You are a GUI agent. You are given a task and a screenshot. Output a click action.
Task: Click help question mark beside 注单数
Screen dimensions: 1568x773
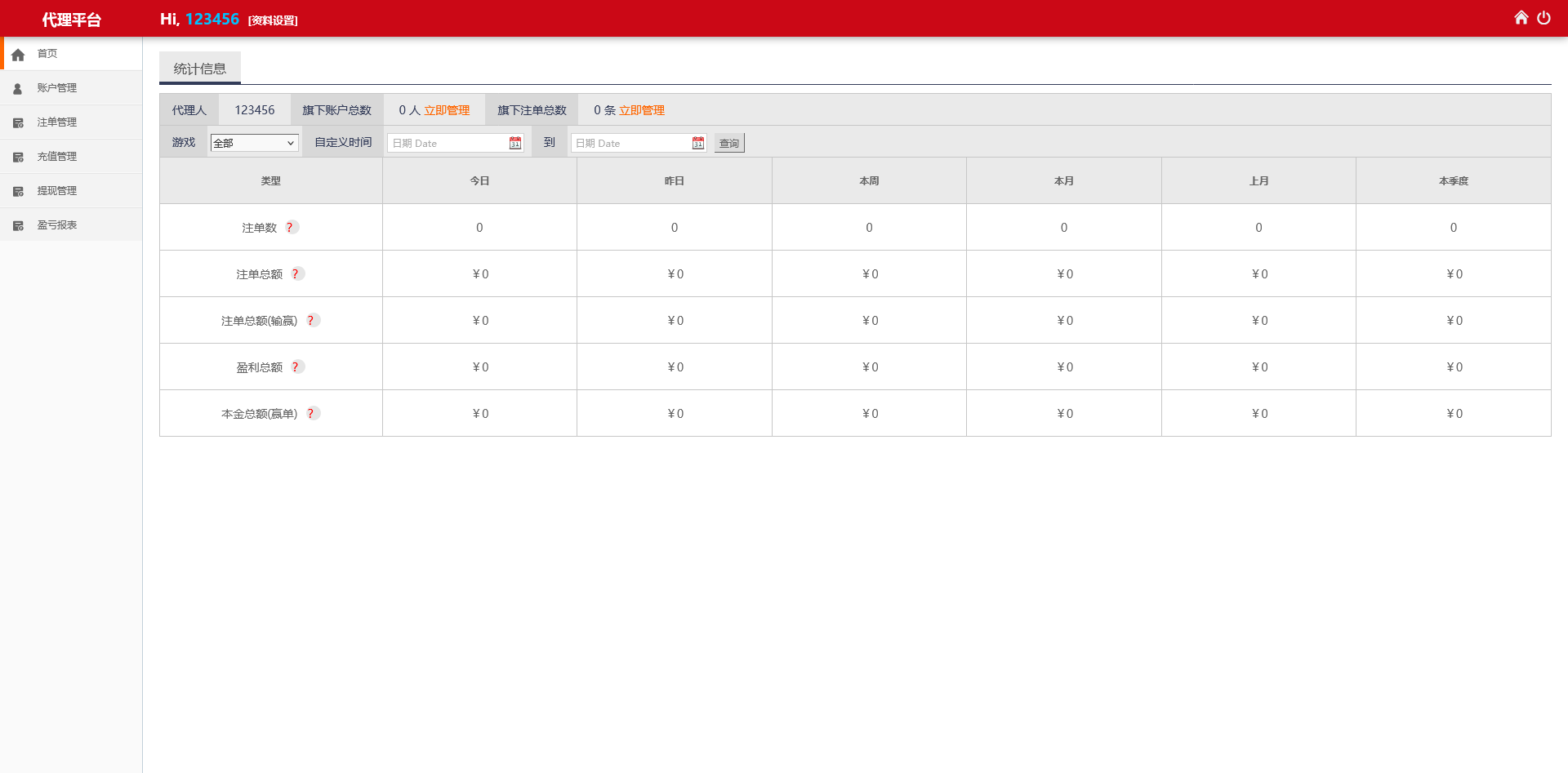pos(291,228)
